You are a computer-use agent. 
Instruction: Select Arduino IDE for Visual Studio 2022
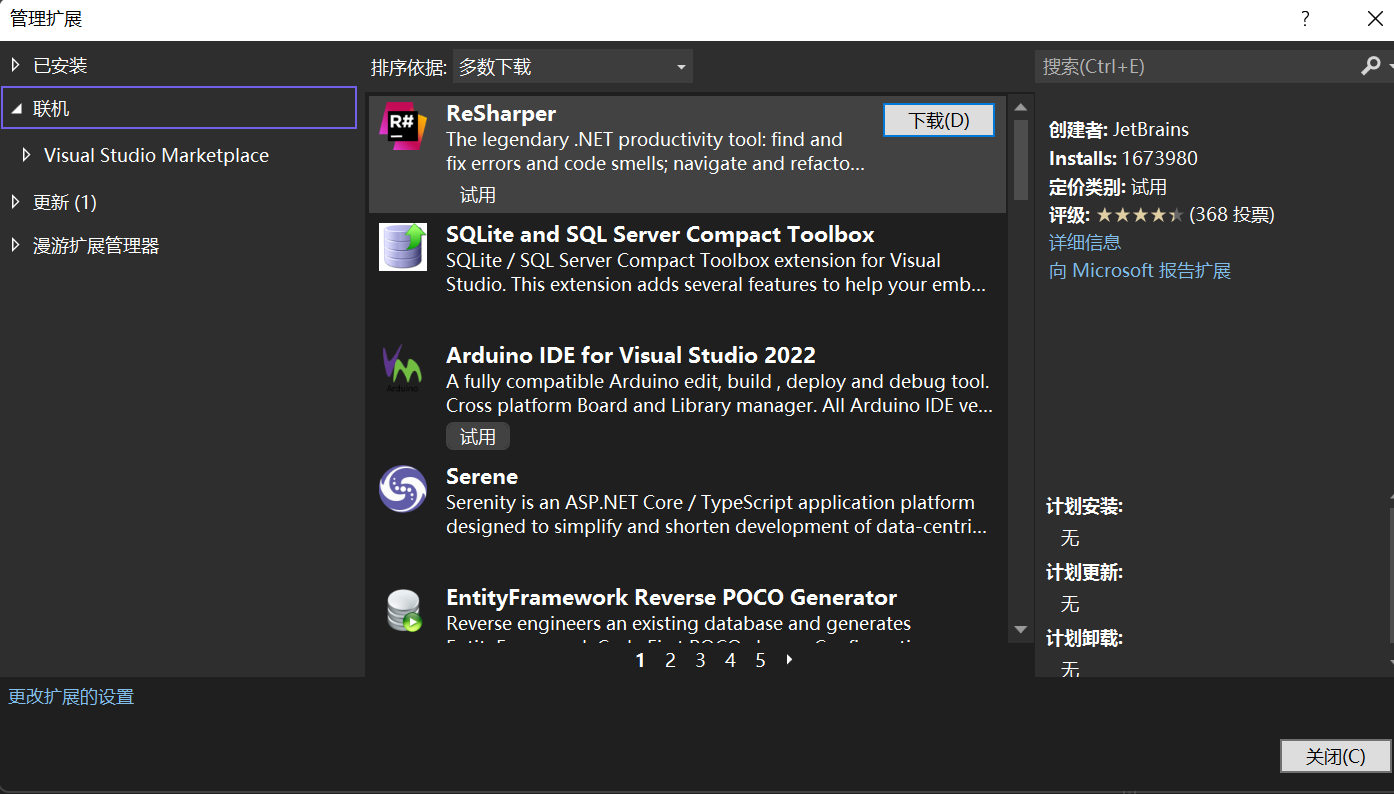point(631,355)
